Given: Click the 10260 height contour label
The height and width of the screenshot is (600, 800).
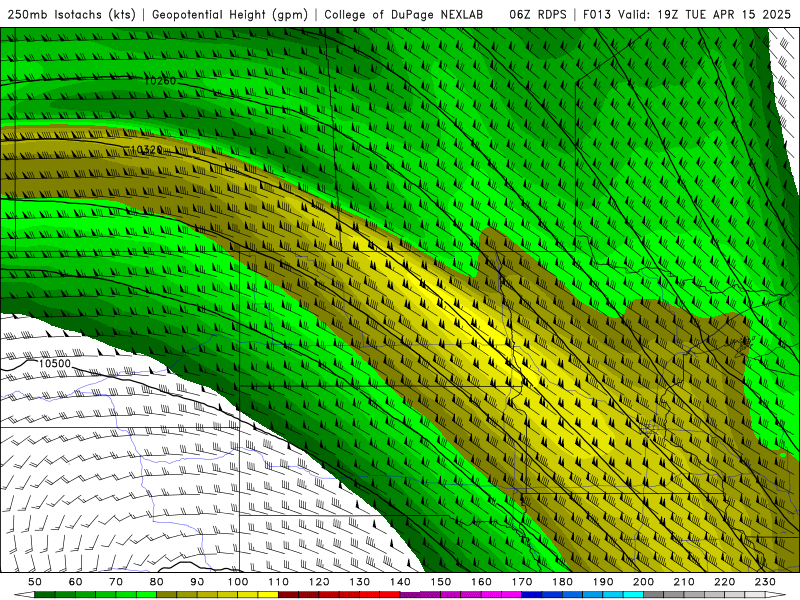Looking at the screenshot, I should click(160, 81).
